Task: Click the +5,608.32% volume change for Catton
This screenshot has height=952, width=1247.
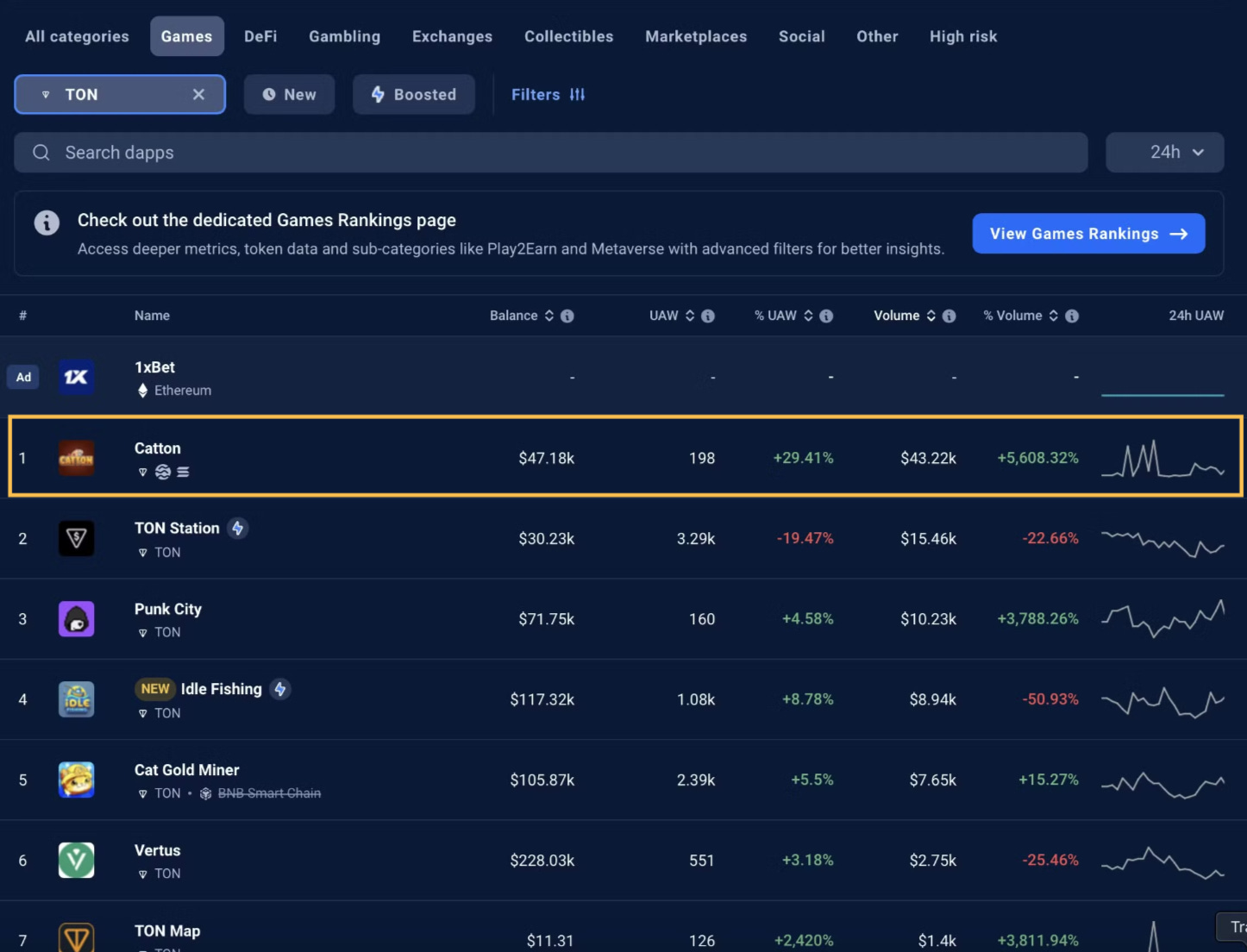Action: (1037, 458)
